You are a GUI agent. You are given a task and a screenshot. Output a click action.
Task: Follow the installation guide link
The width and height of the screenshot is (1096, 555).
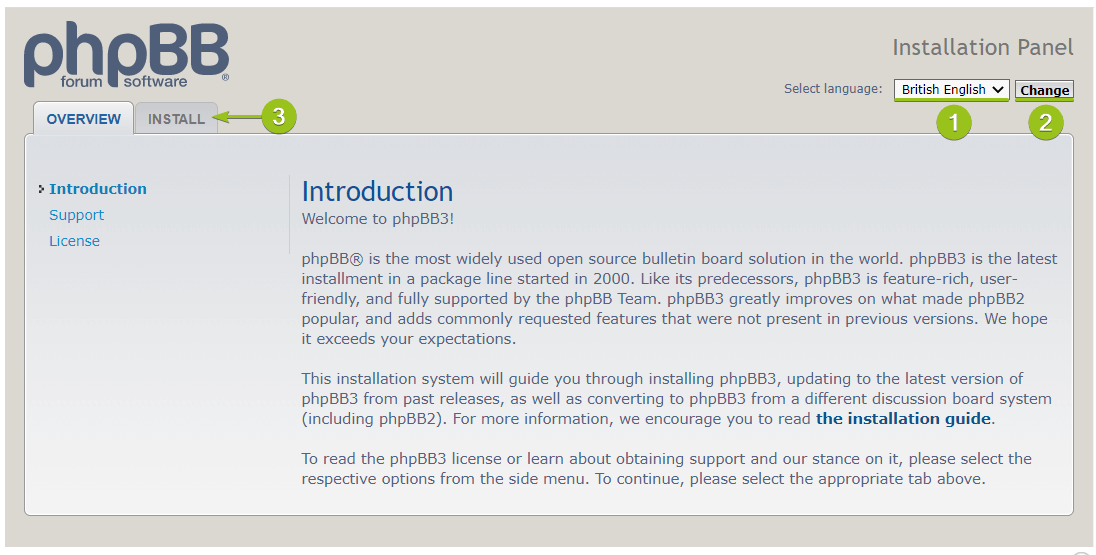pyautogui.click(x=903, y=419)
